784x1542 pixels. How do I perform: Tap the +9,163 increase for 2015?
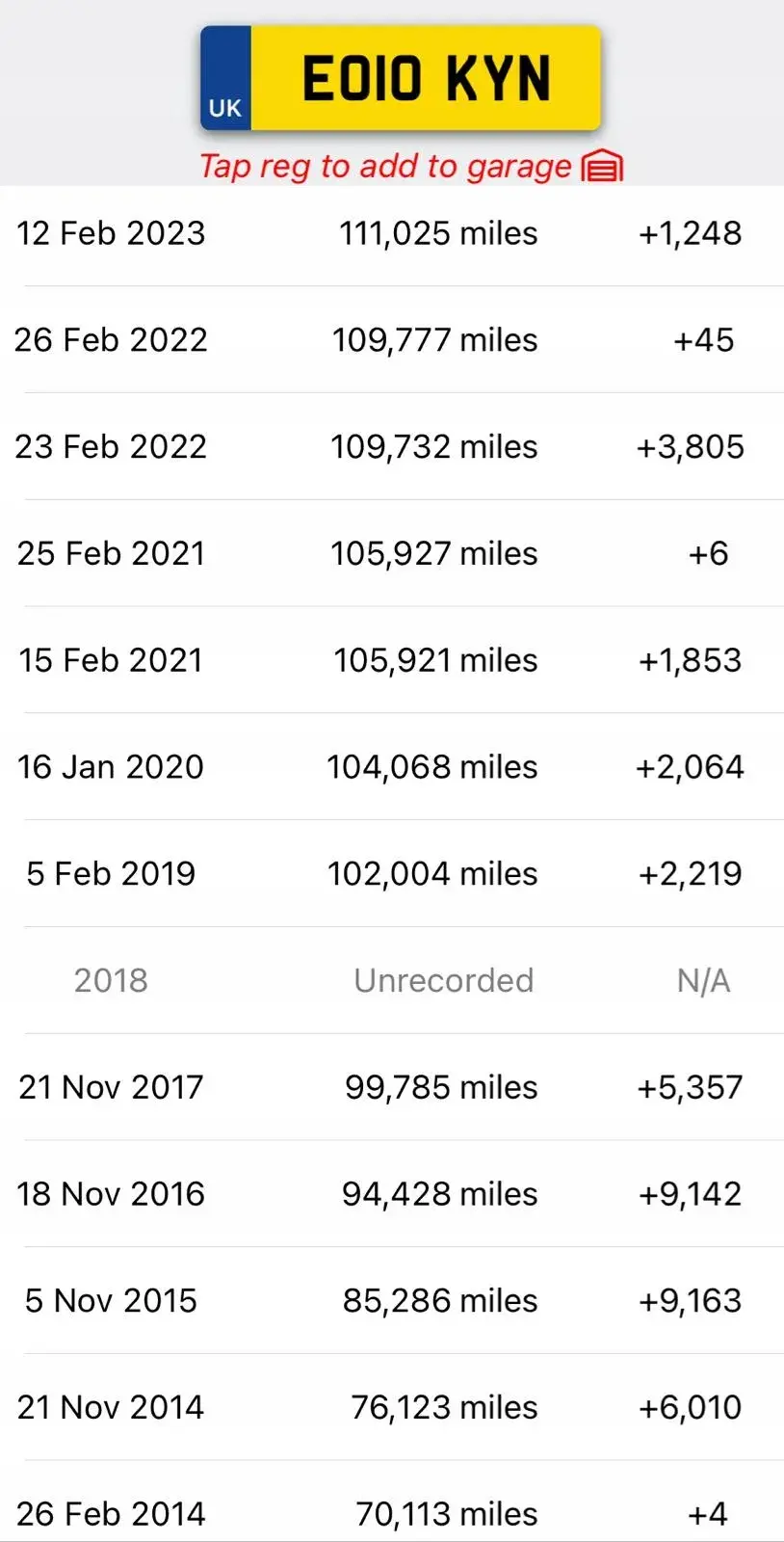pyautogui.click(x=691, y=1300)
